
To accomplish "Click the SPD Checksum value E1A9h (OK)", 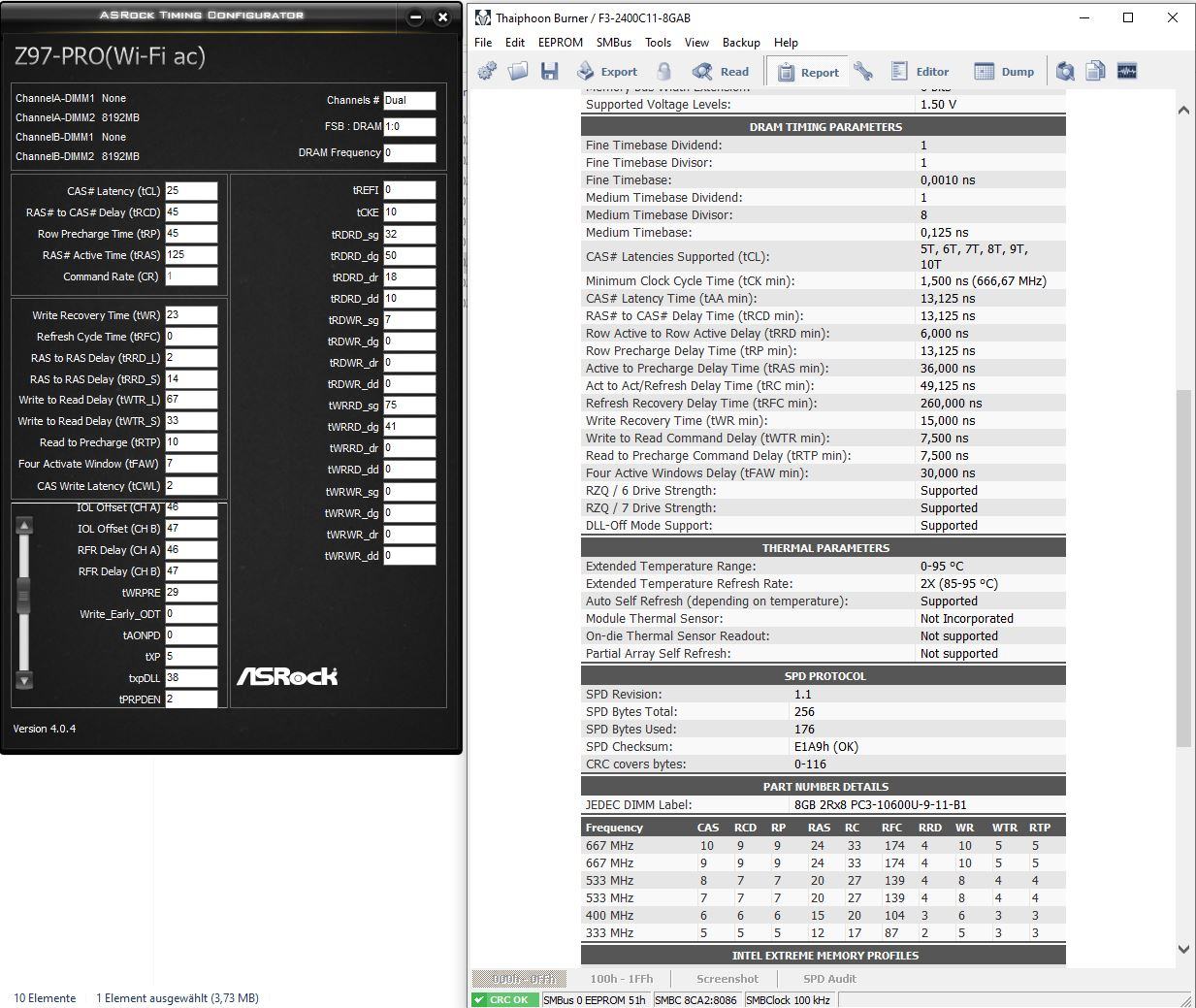I will pyautogui.click(x=826, y=747).
